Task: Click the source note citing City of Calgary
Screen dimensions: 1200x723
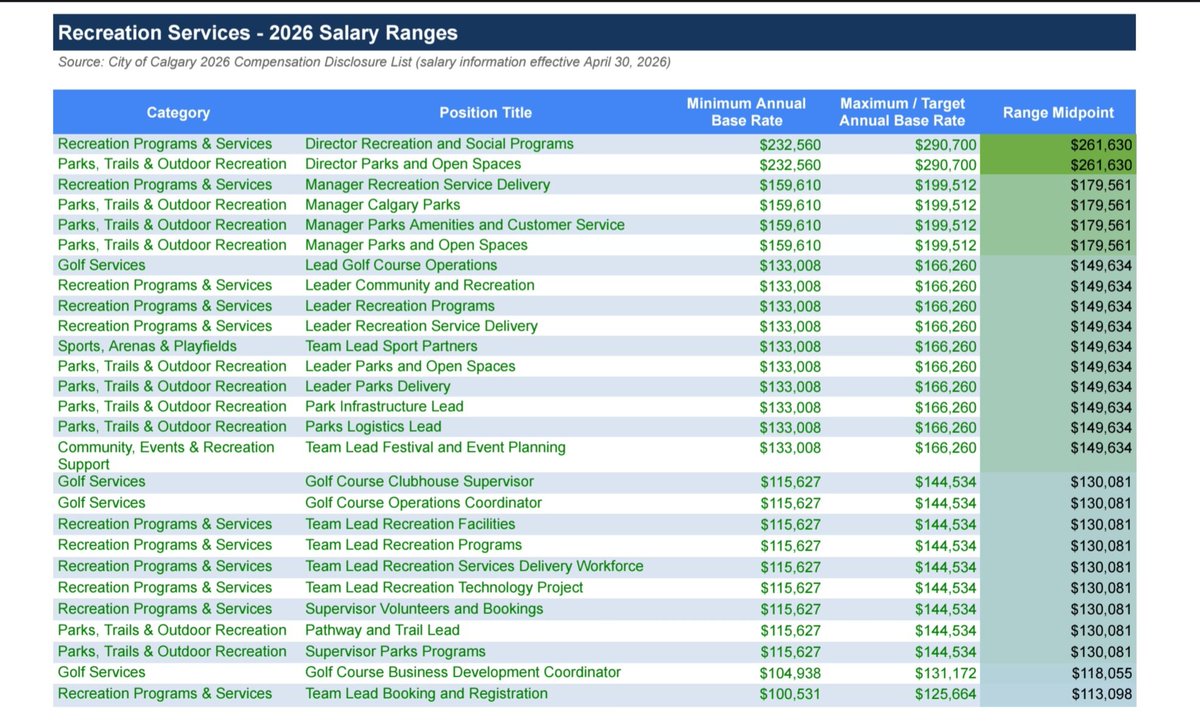Action: click(364, 62)
